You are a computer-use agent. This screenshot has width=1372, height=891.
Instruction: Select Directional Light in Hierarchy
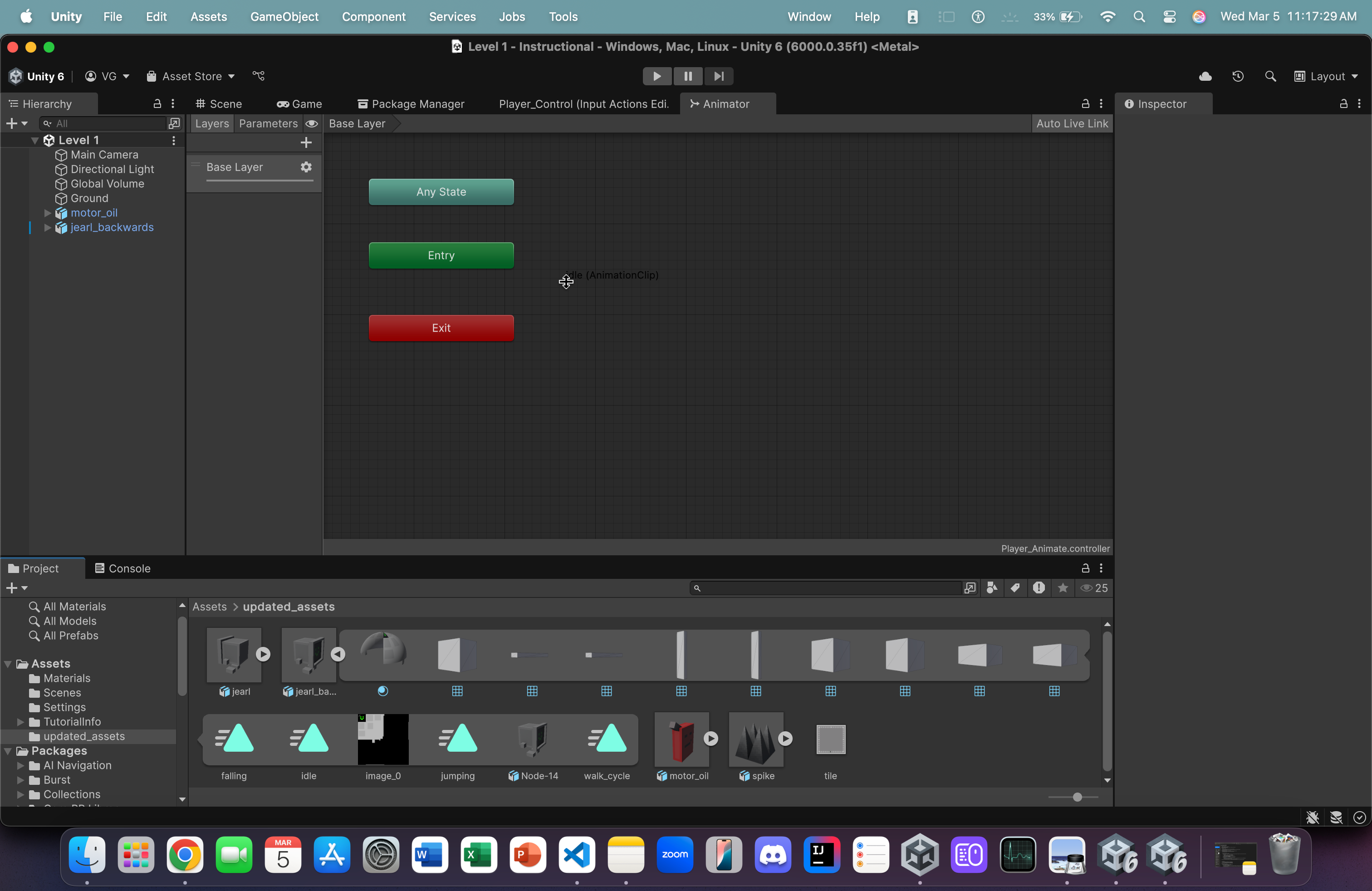[112, 169]
